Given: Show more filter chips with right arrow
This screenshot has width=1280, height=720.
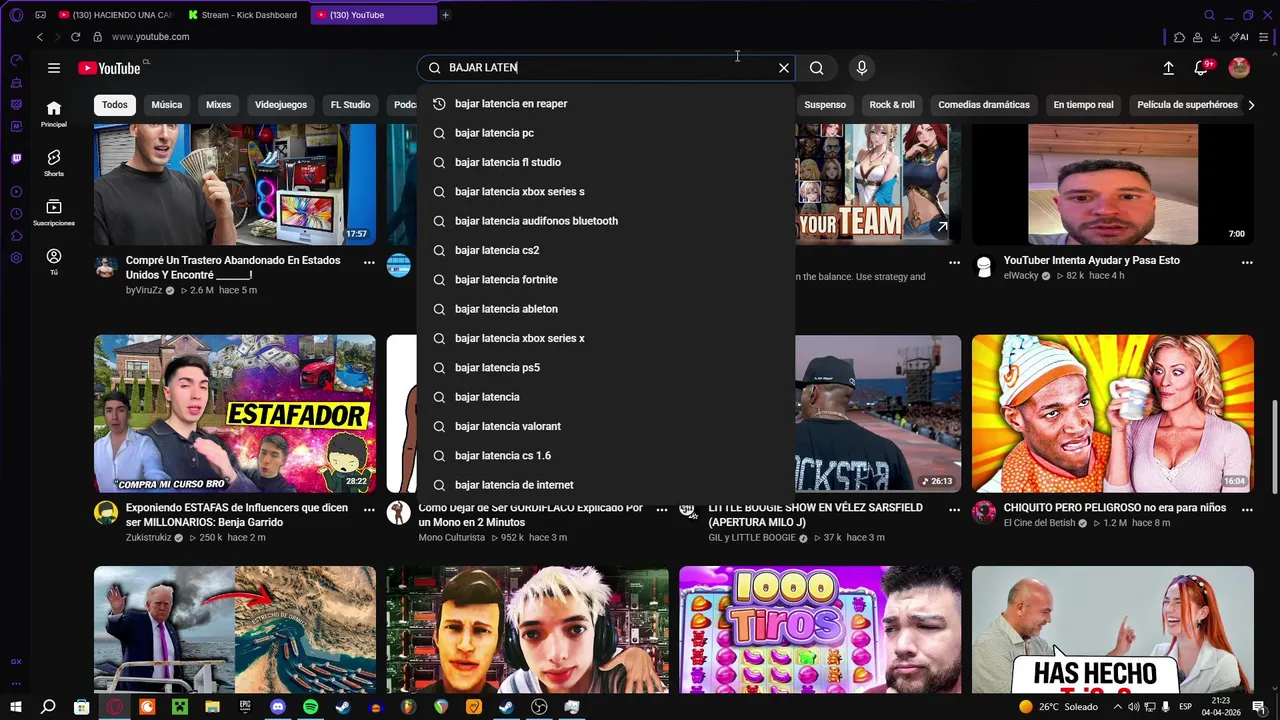Looking at the screenshot, I should click(x=1251, y=105).
